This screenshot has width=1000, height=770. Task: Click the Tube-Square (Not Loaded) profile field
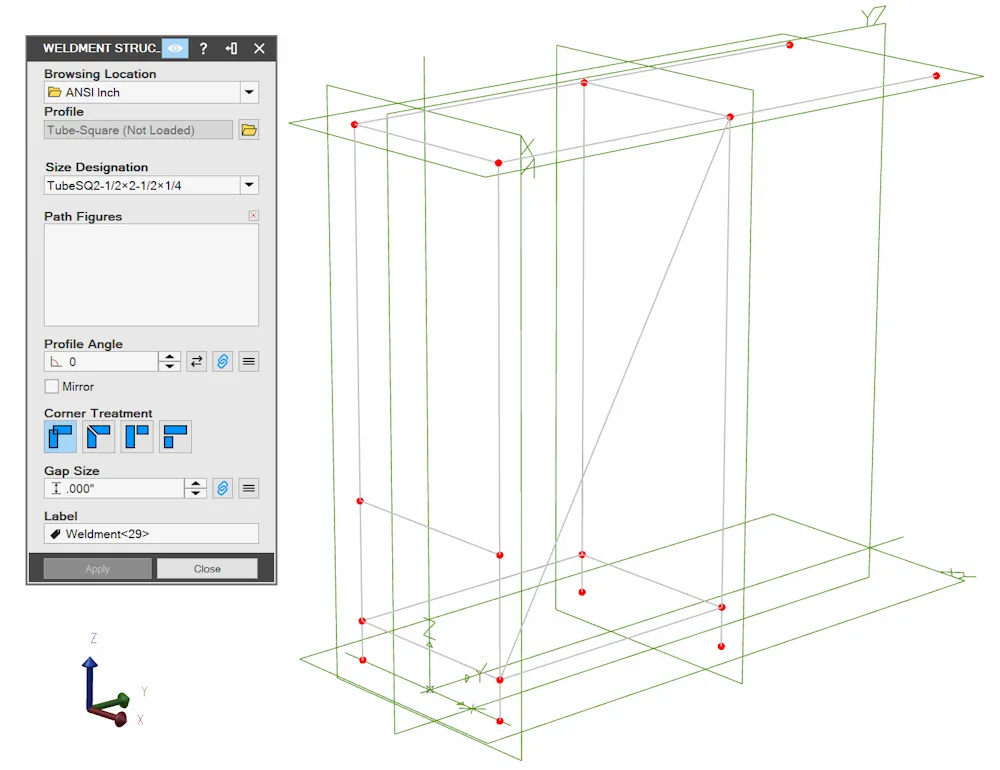[138, 130]
